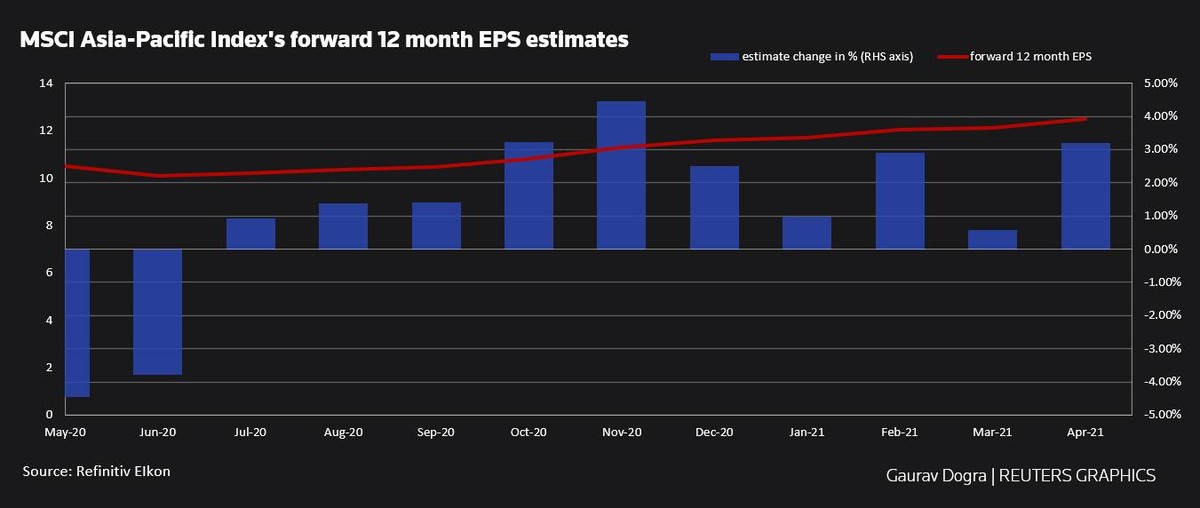The width and height of the screenshot is (1200, 508).
Task: Click the chart title text
Action: click(324, 40)
